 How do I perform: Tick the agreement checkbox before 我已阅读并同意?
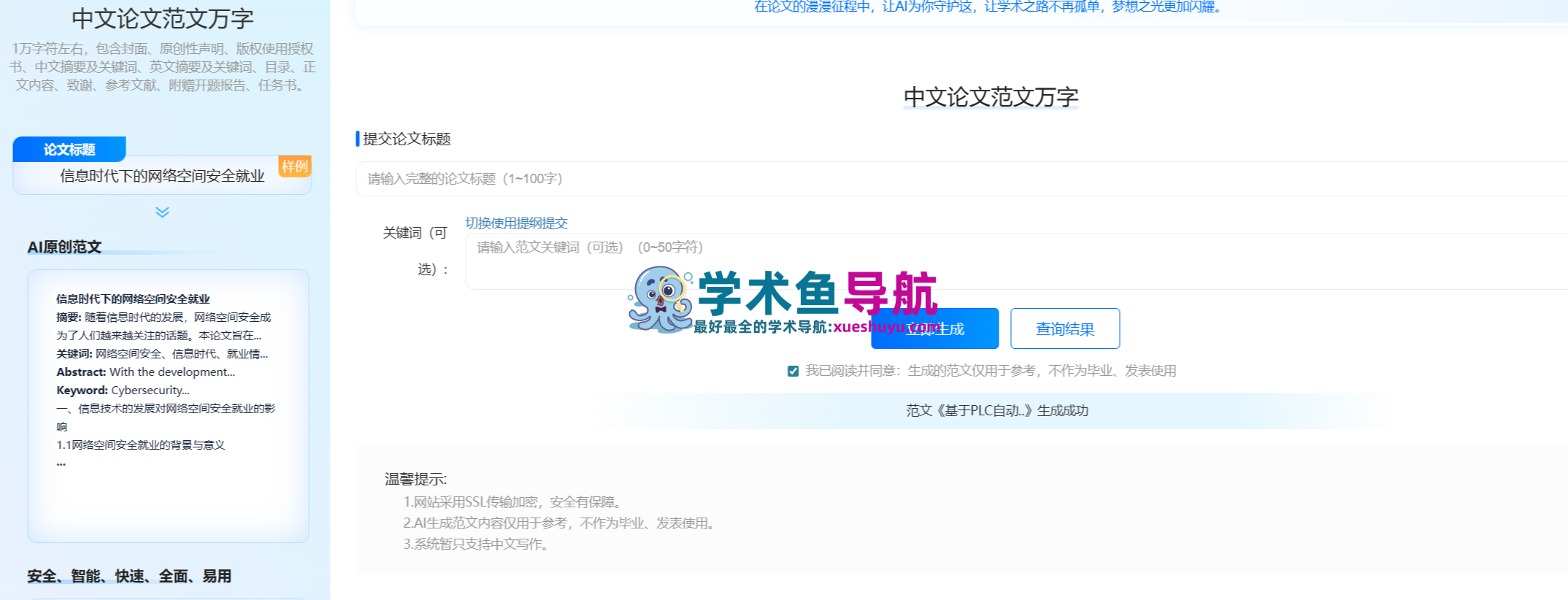(x=793, y=371)
